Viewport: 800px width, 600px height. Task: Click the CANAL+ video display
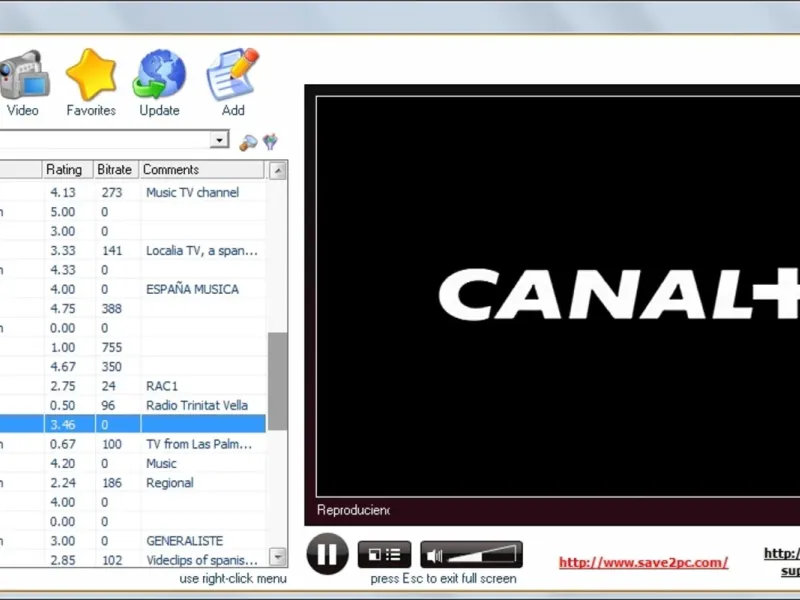click(558, 296)
